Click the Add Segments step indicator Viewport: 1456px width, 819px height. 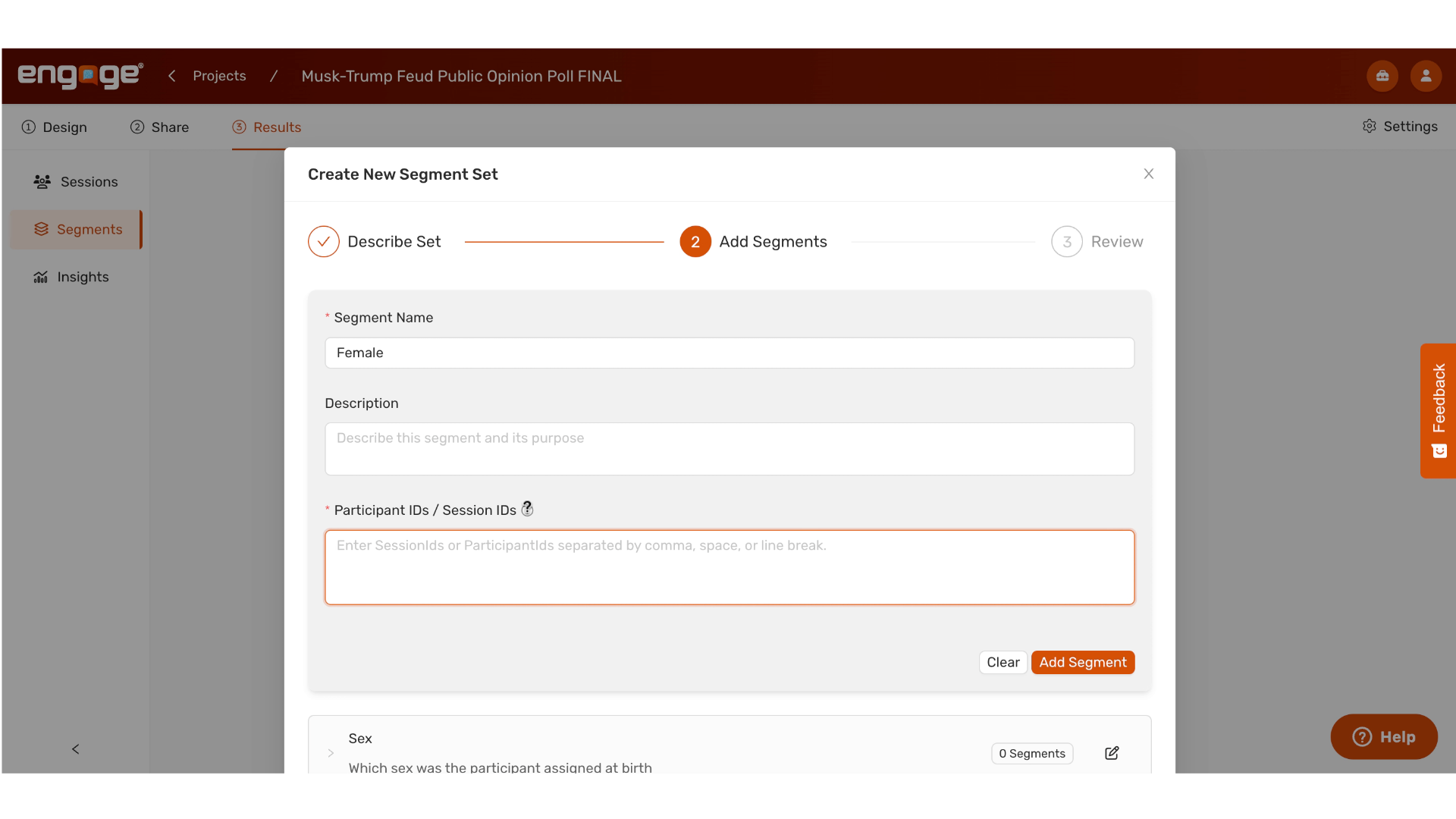[753, 242]
